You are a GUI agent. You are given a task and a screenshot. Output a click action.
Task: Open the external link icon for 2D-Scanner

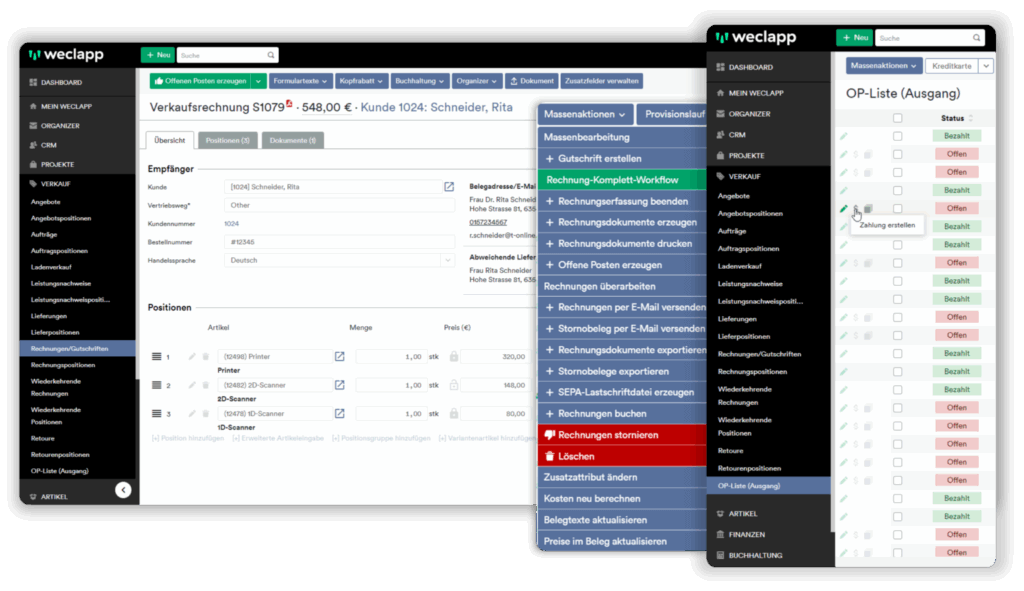[339, 385]
